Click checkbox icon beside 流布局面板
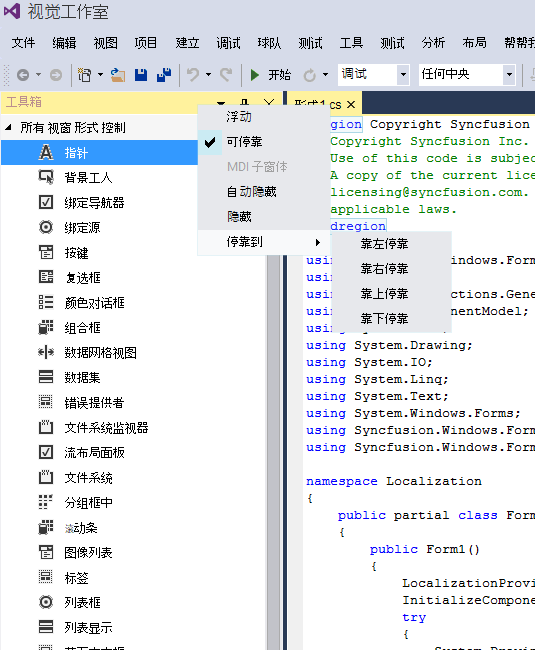The image size is (535, 650). pyautogui.click(x=46, y=452)
